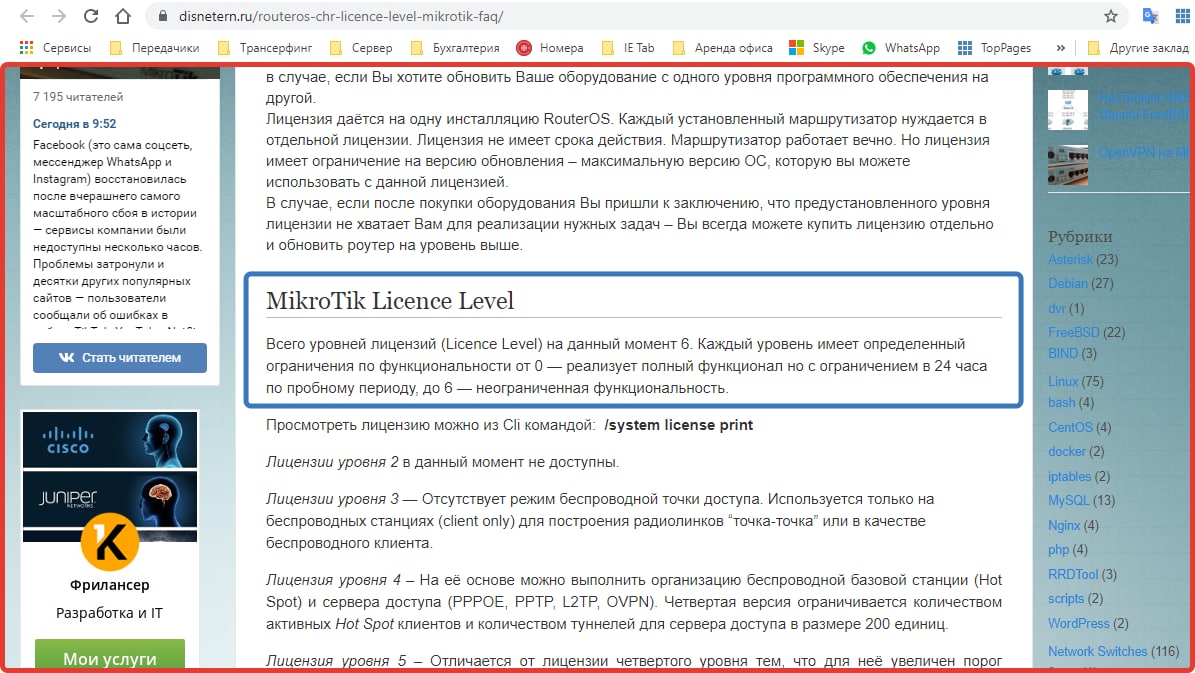Open the Трансерфинг bookmark folder

coord(265,48)
